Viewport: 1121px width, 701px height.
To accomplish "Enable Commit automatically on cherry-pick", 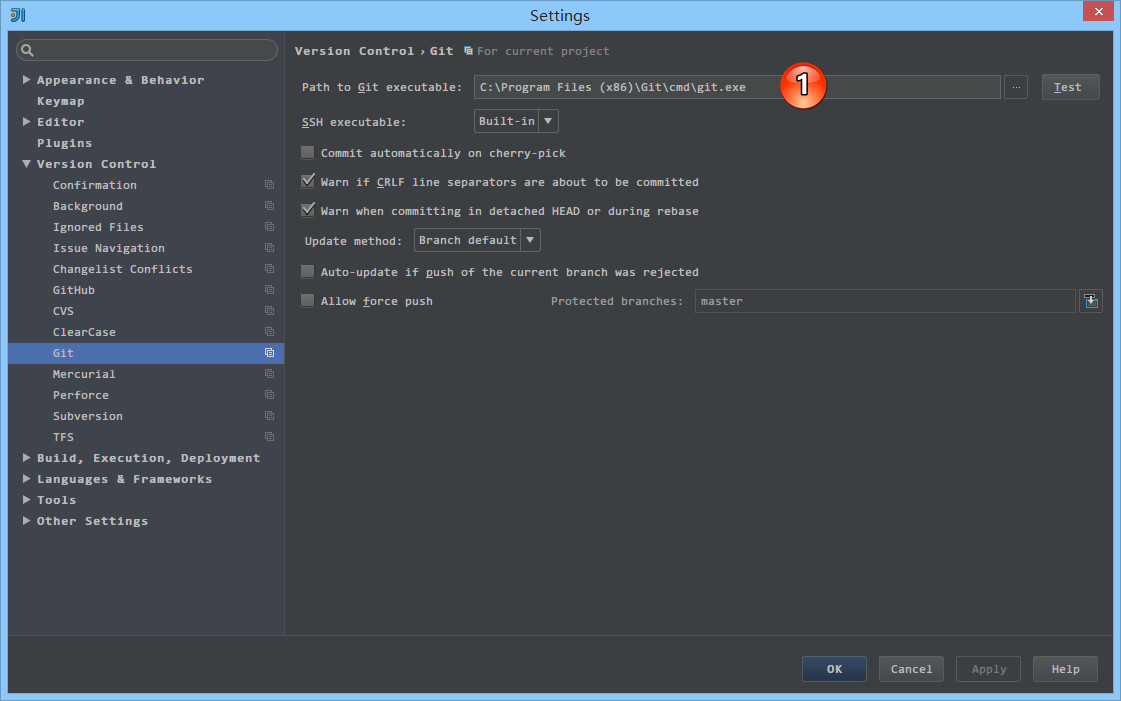I will [308, 153].
